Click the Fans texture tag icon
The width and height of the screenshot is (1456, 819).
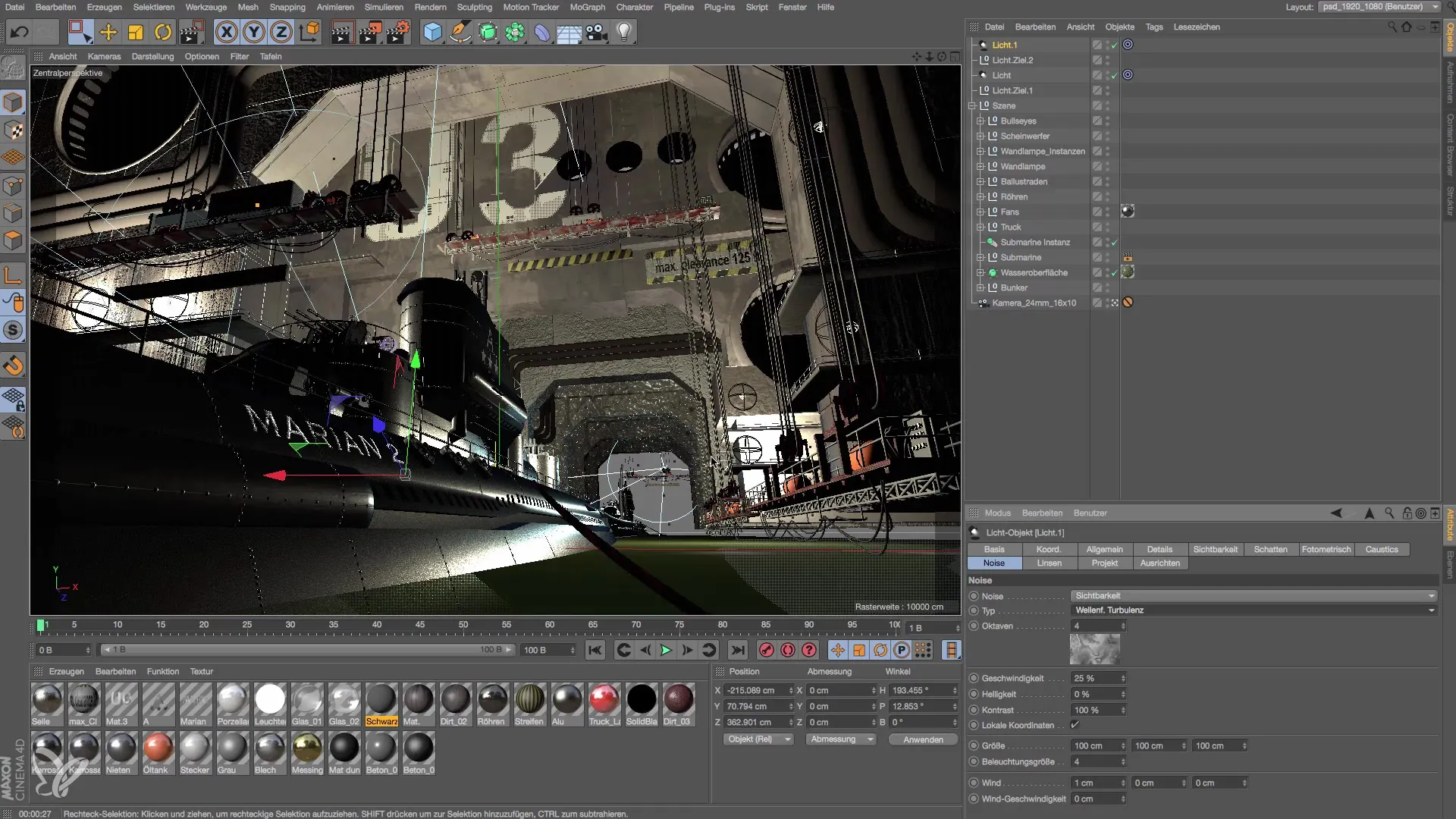click(x=1128, y=212)
